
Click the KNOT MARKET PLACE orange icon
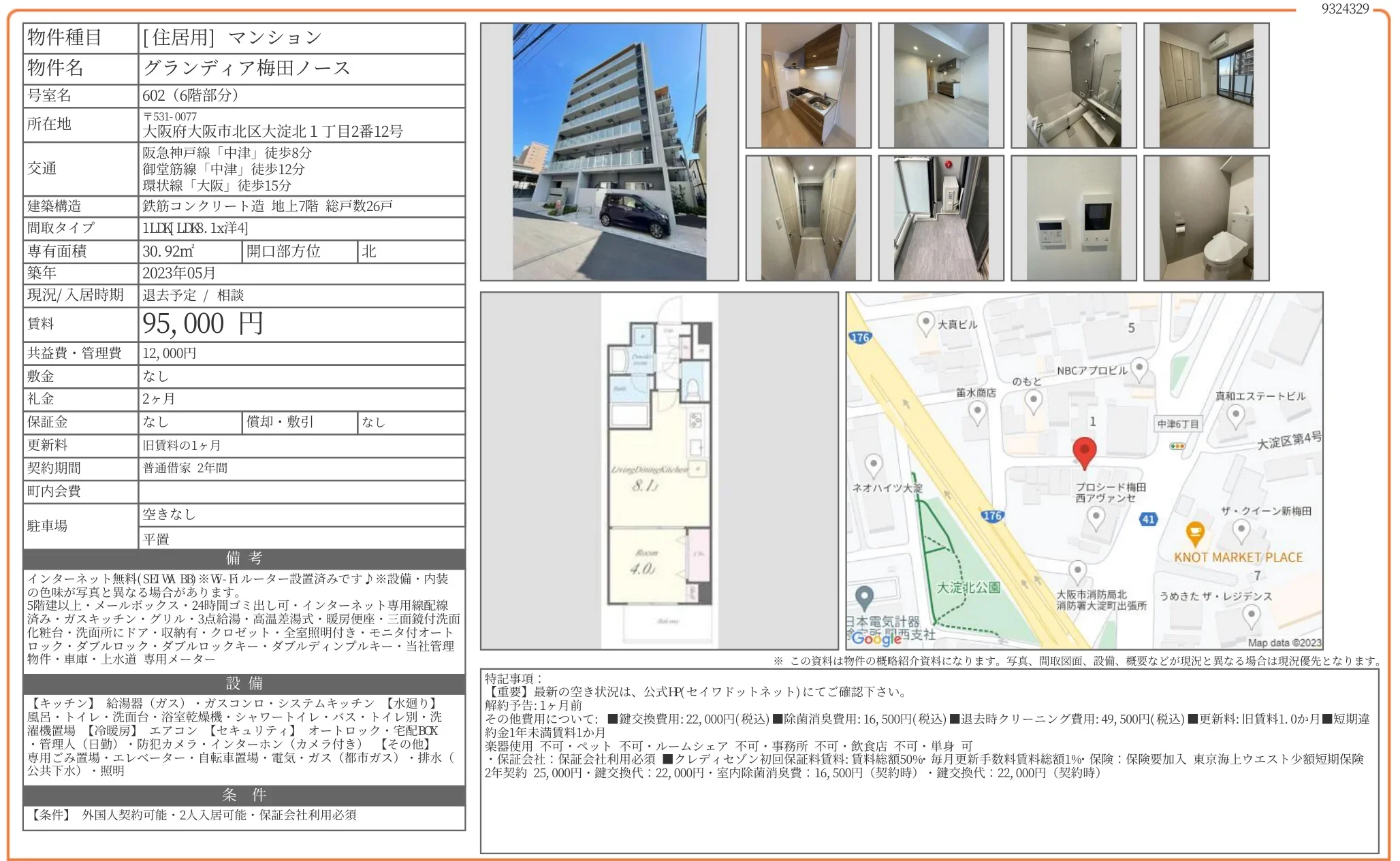pos(1194,532)
